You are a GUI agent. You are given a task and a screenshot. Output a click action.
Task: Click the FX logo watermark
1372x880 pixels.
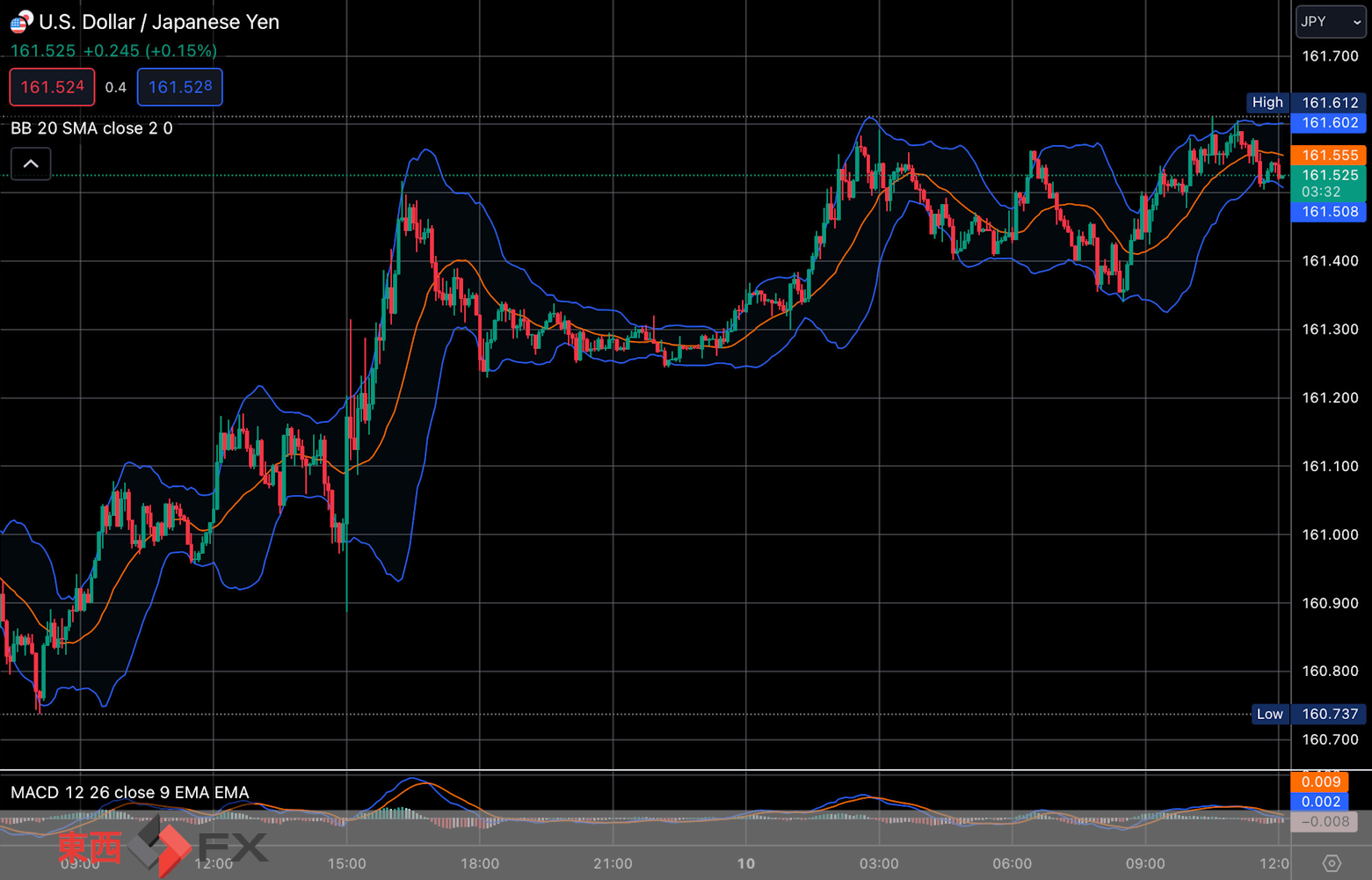163,847
